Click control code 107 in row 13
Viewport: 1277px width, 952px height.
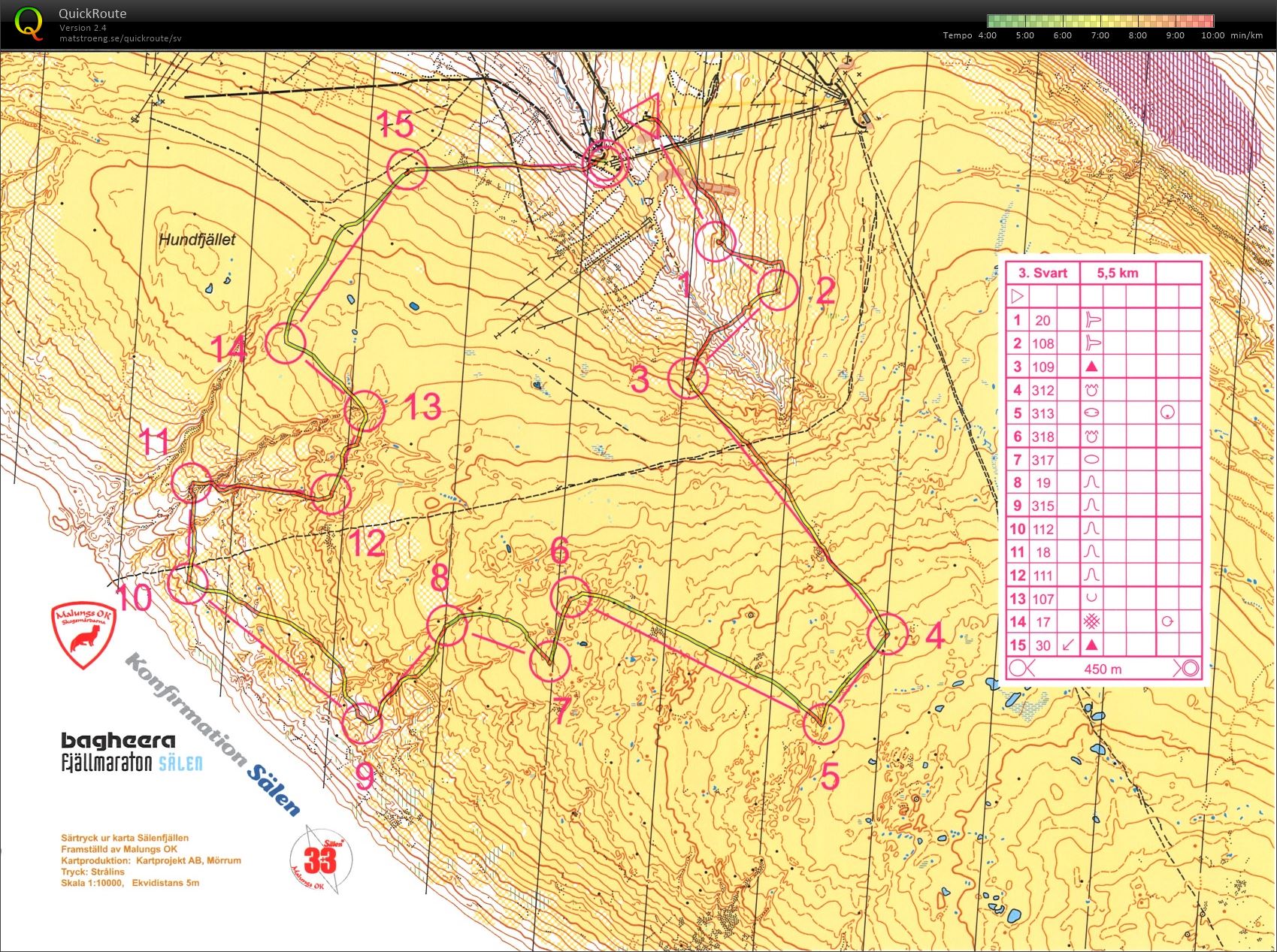[1042, 599]
